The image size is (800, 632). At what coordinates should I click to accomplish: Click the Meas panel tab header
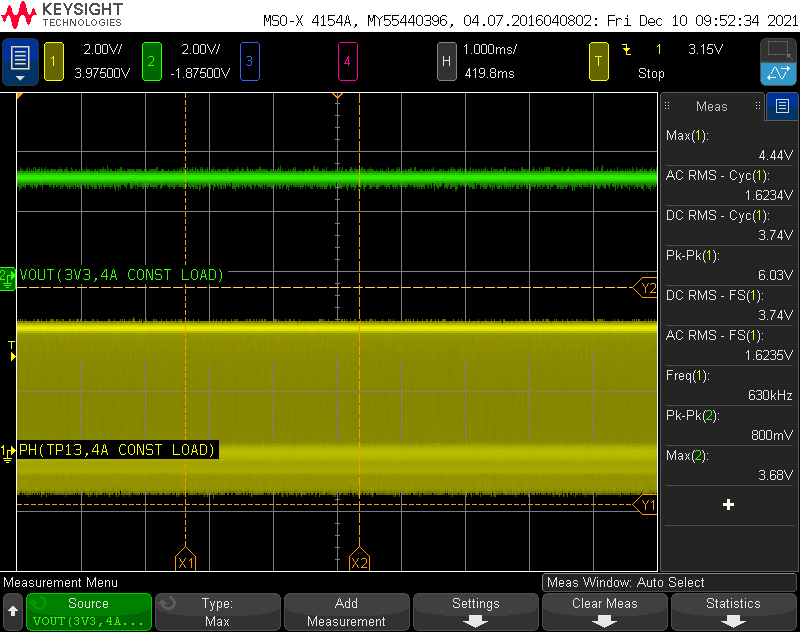[712, 106]
